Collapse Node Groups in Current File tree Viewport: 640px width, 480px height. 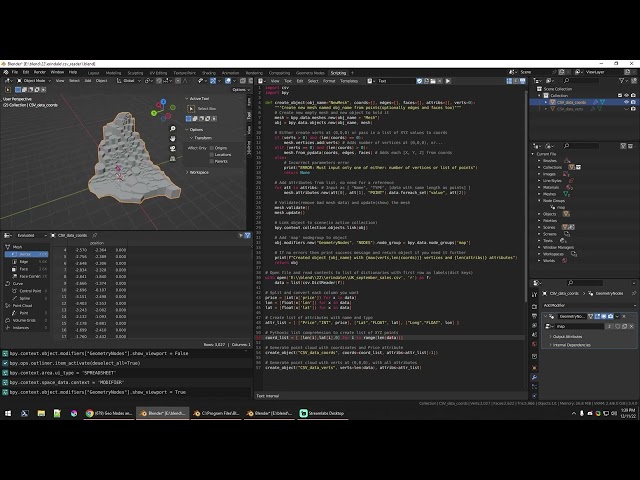pyautogui.click(x=539, y=200)
